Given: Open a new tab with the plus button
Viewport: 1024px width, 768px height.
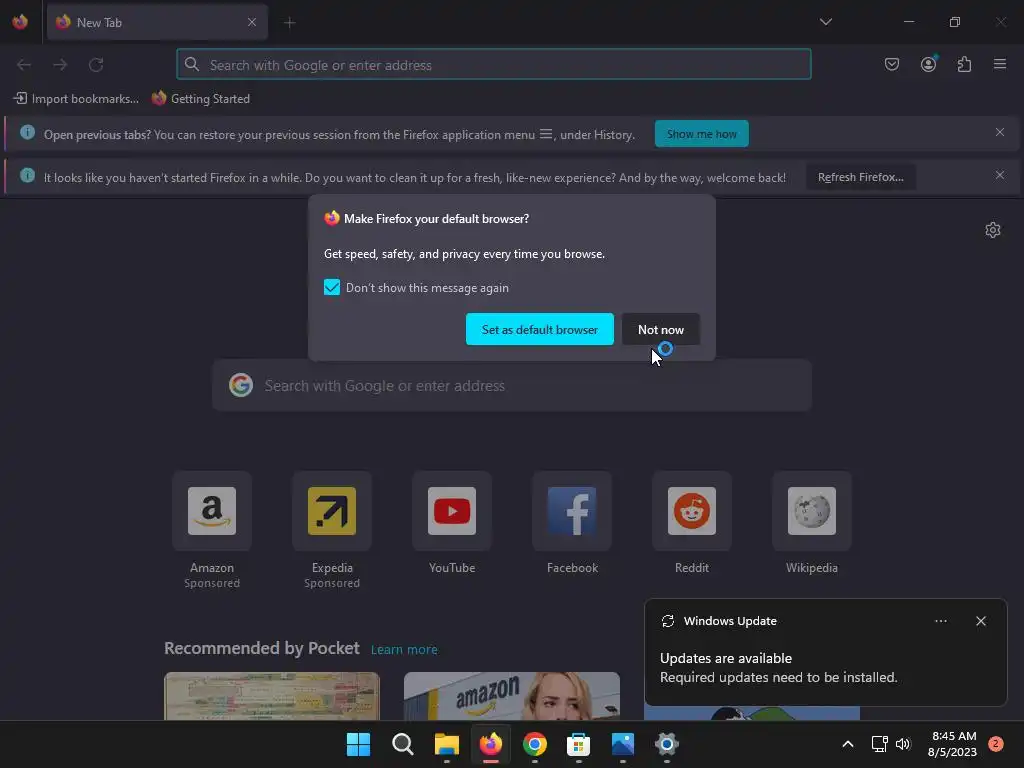Looking at the screenshot, I should (x=289, y=23).
